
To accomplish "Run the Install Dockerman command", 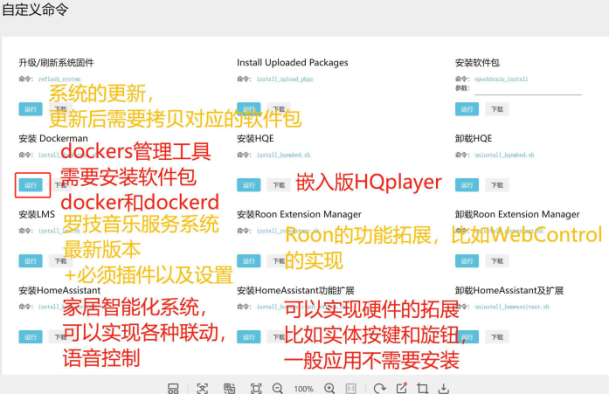I will pyautogui.click(x=30, y=185).
